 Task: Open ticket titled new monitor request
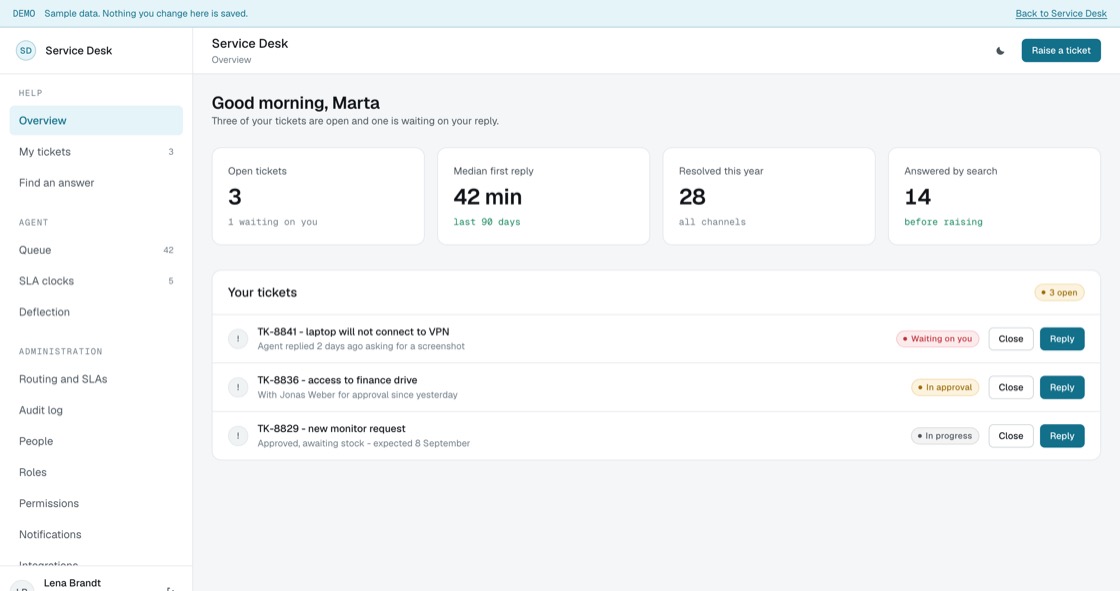(331, 429)
